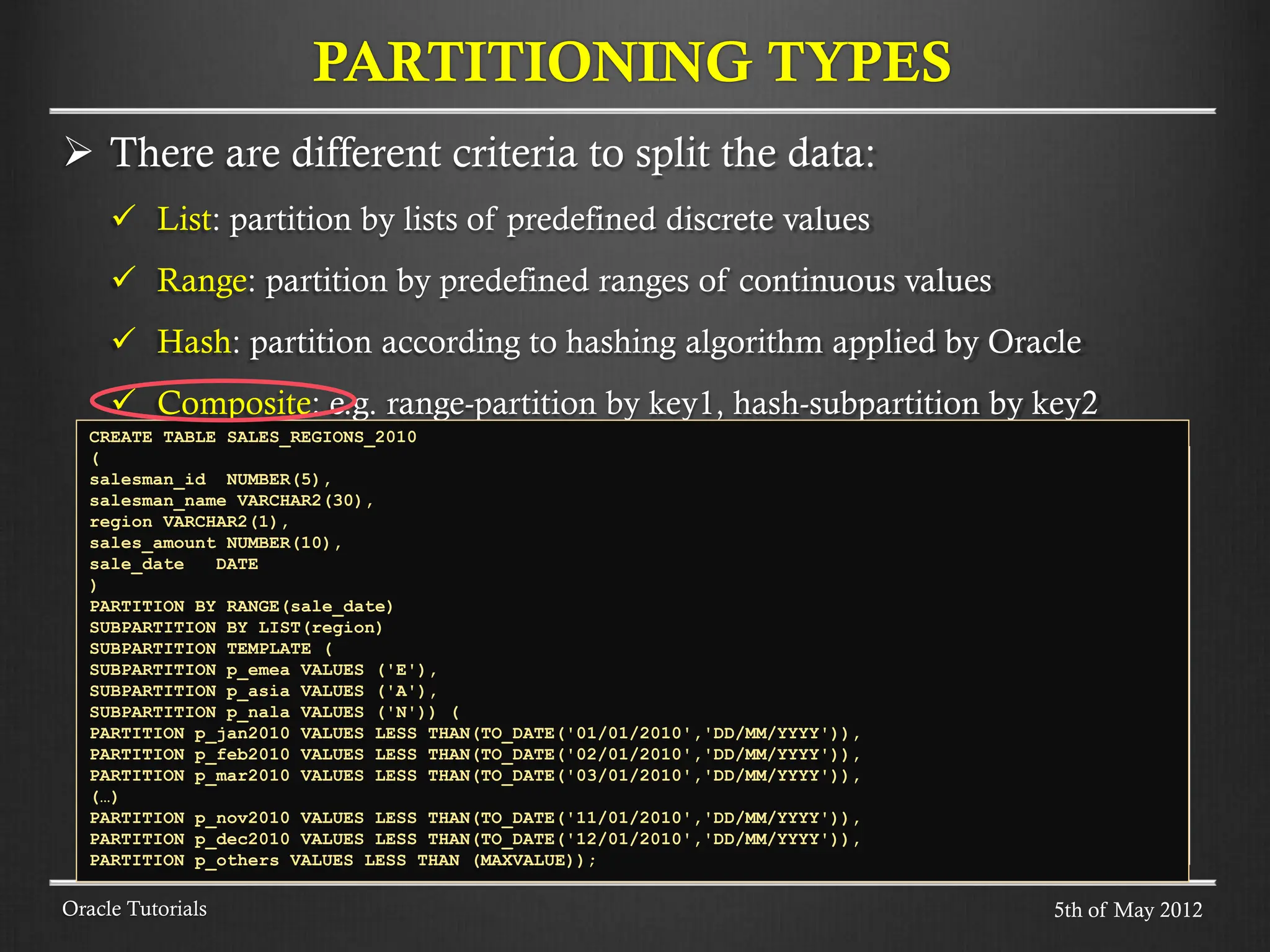Click the yellow word "Composite"

234,403
